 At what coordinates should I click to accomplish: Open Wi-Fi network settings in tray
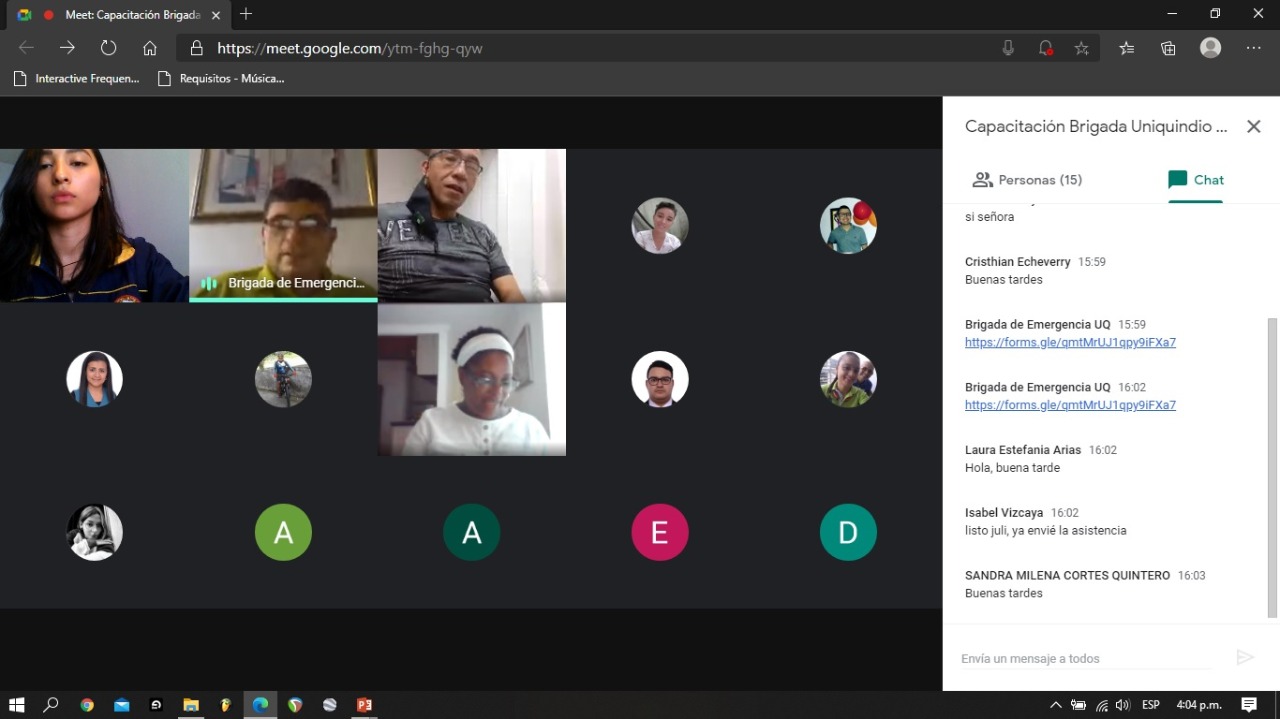click(1101, 705)
